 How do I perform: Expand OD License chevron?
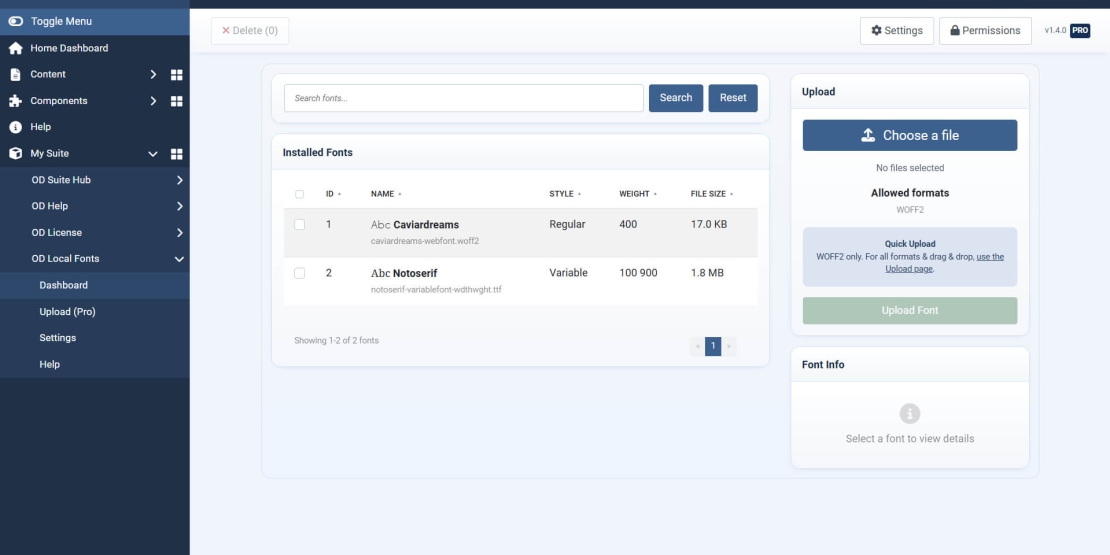[x=180, y=232]
